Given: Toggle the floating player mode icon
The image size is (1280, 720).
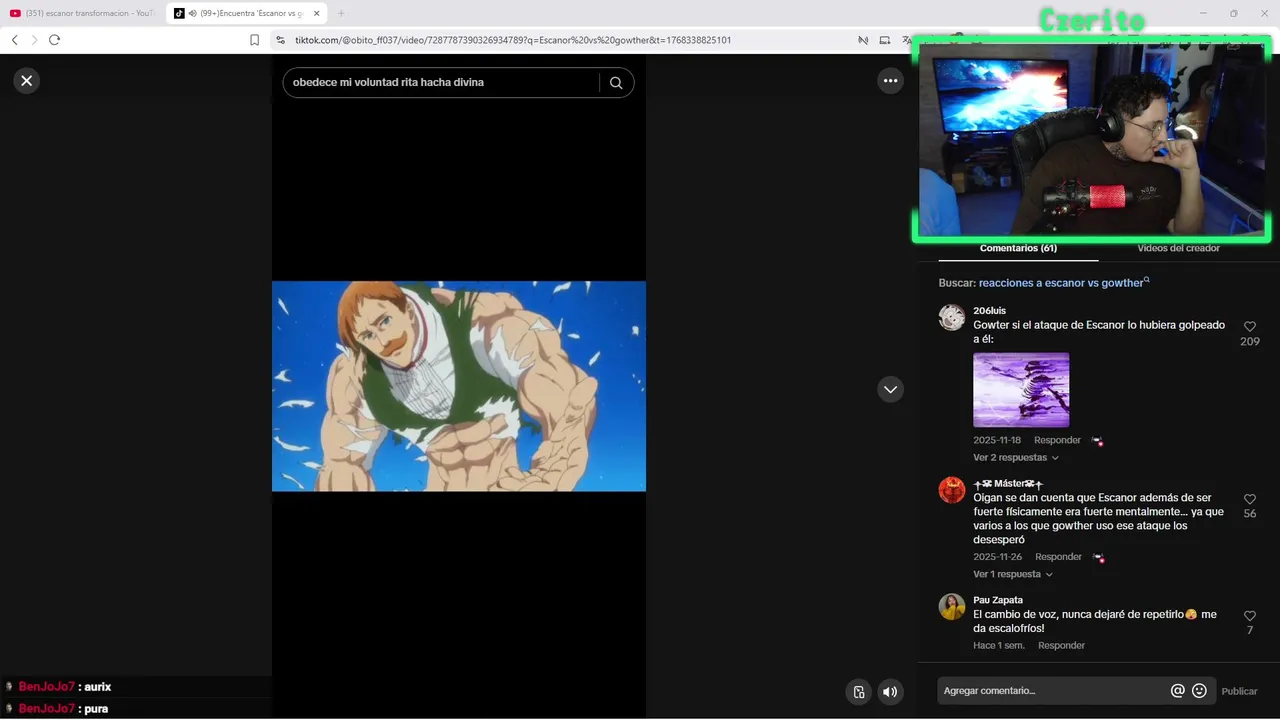Looking at the screenshot, I should click(x=858, y=692).
